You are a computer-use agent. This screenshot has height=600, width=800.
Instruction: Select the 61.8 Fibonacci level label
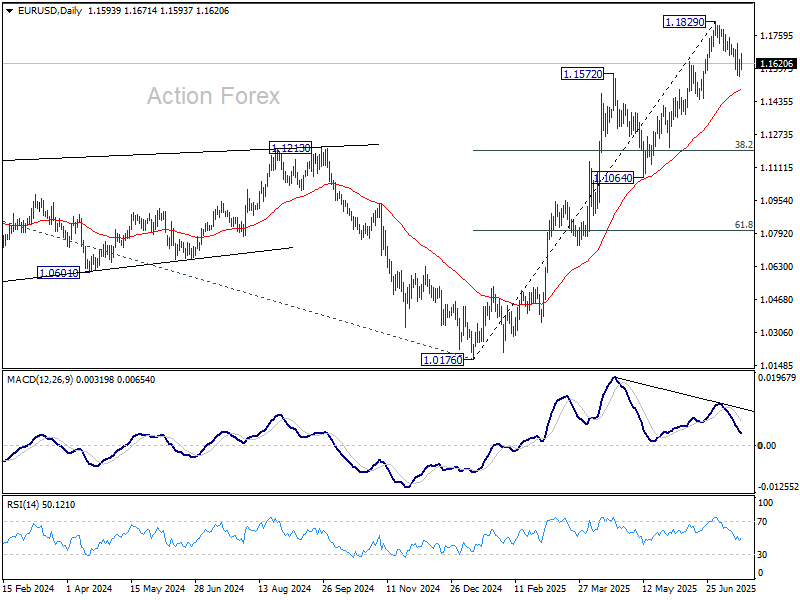[x=743, y=225]
